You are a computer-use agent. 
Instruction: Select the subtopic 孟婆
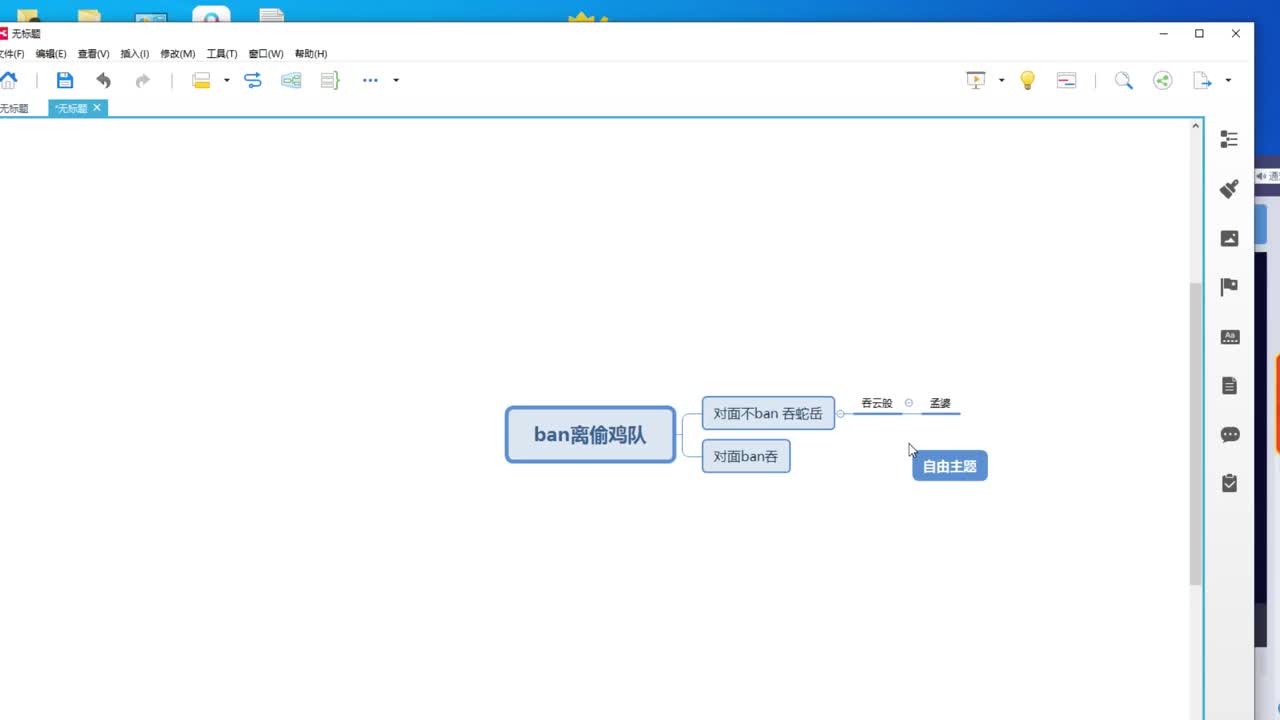(940, 403)
